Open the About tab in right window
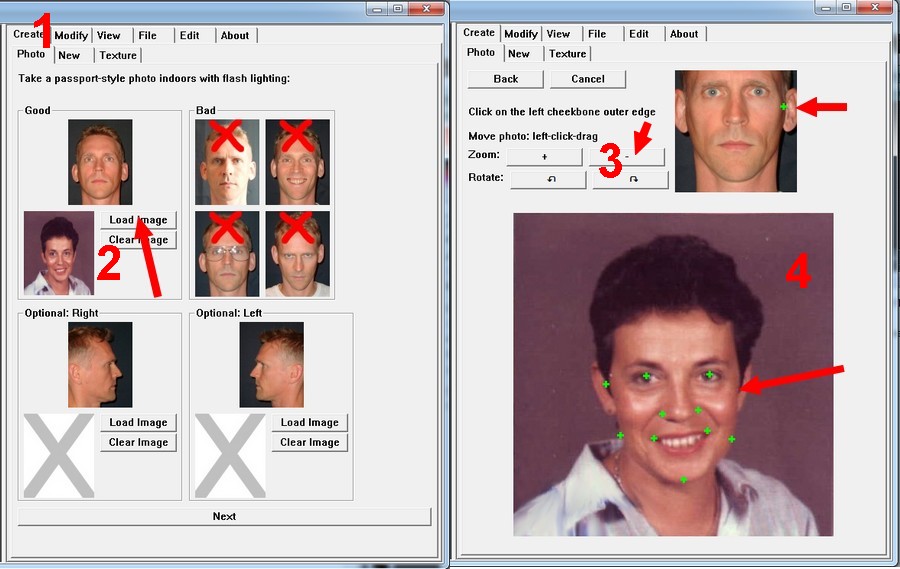Image resolution: width=900 pixels, height=569 pixels. [684, 34]
